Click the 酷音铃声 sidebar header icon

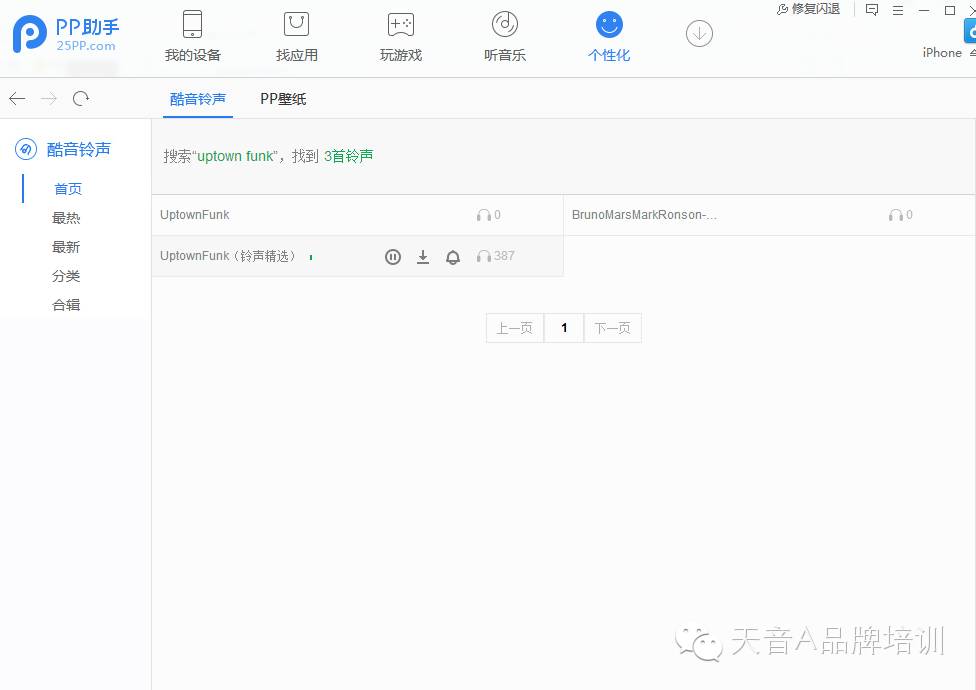click(x=26, y=149)
